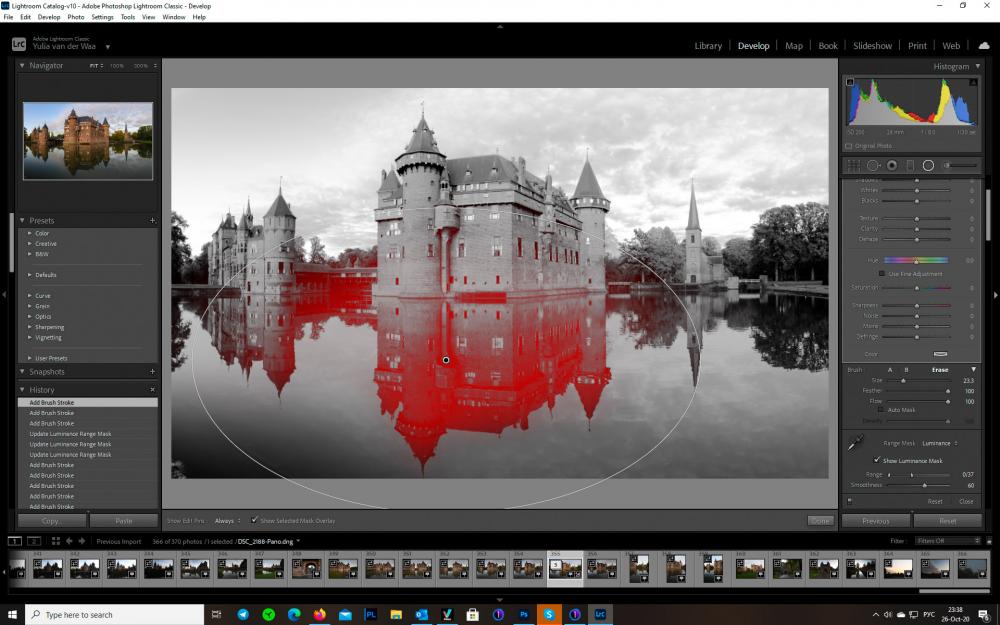Clear History using the X icon
The image size is (1000, 625).
pyautogui.click(x=152, y=390)
